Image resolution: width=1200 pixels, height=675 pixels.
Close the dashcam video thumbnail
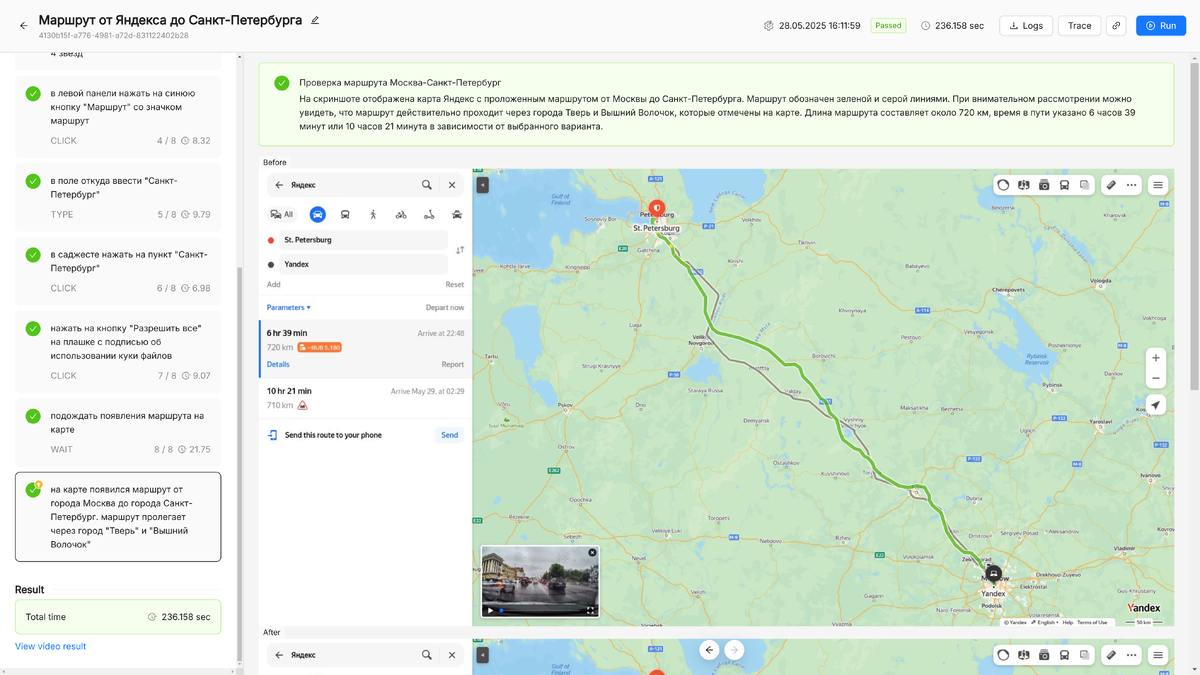tap(592, 552)
